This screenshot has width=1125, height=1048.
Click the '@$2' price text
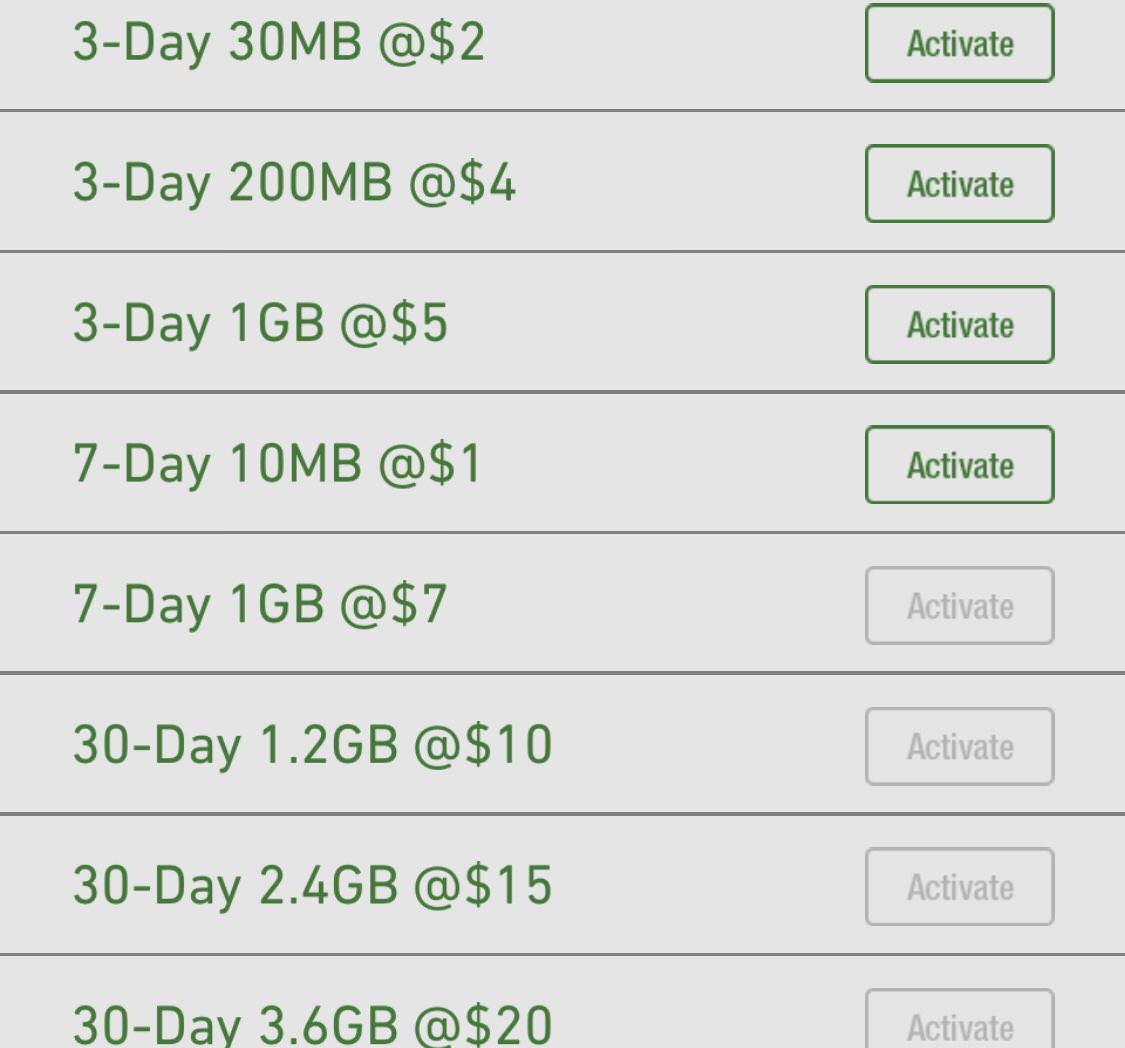431,44
